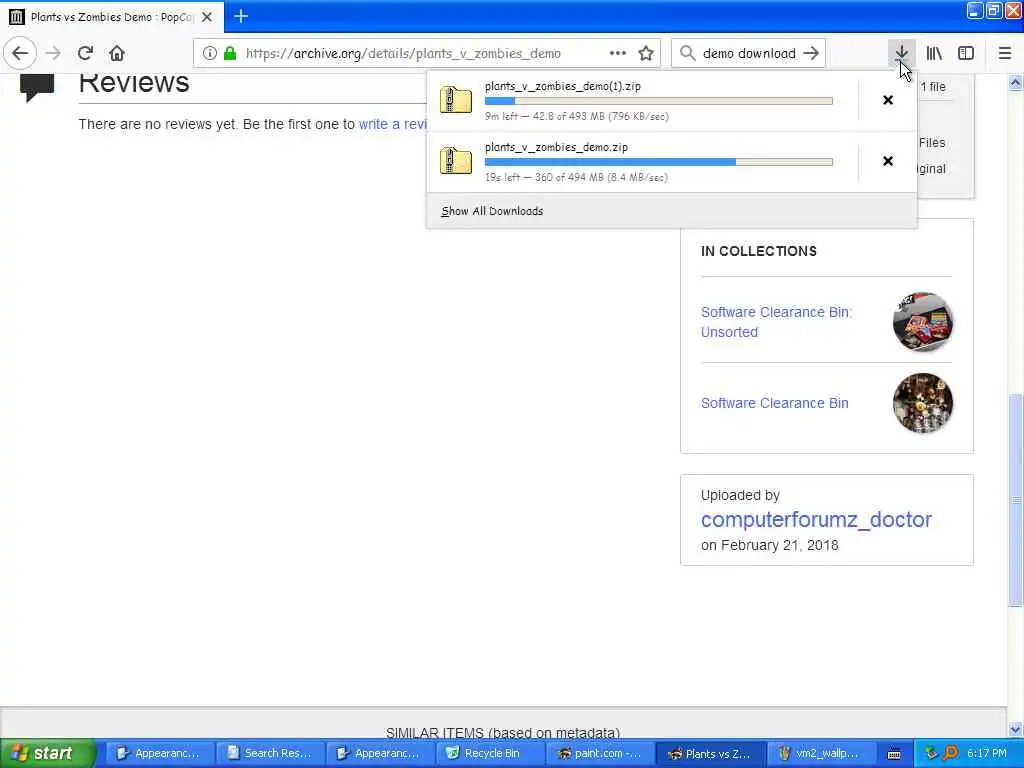Switch to vm2_wallp taskbar window
Viewport: 1024px width, 768px height.
click(820, 753)
